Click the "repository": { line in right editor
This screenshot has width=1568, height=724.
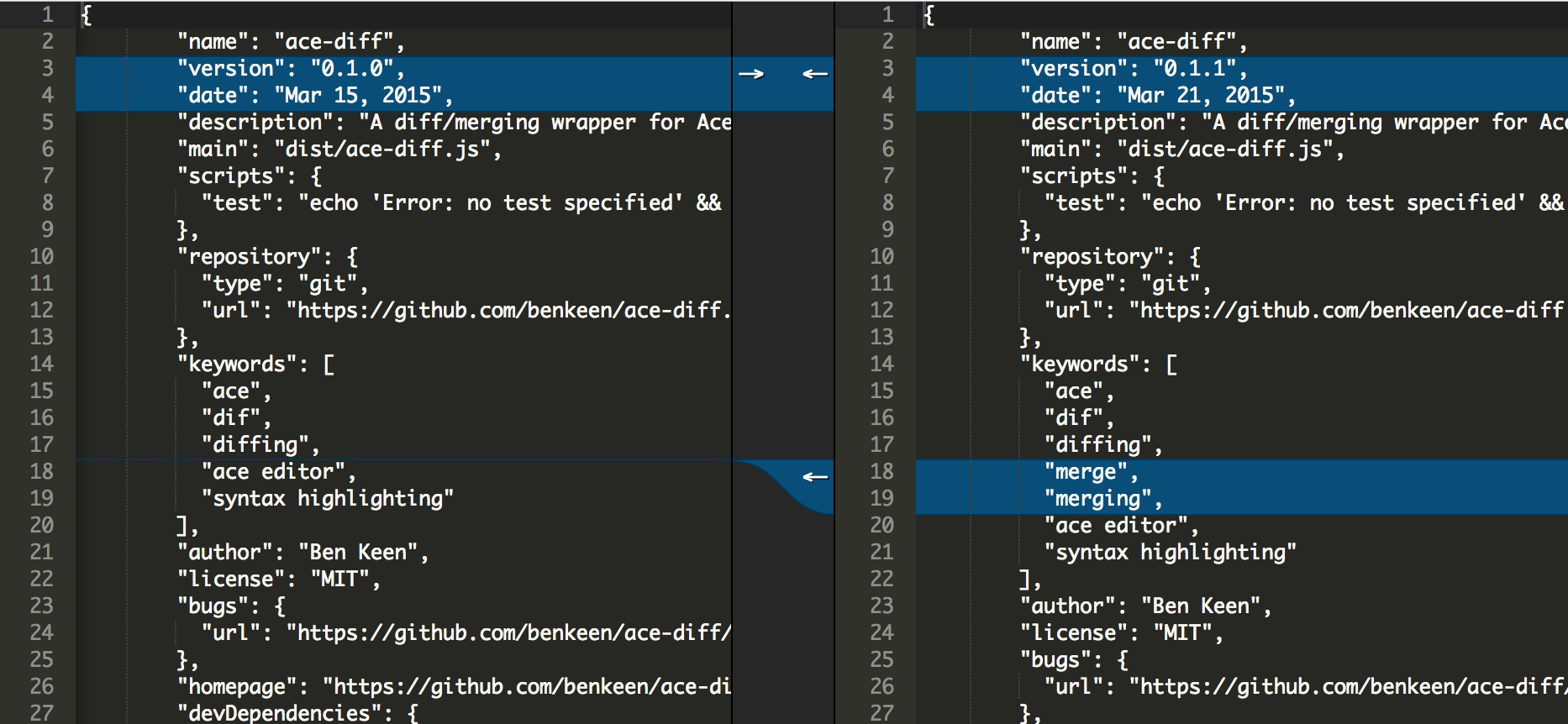click(x=1111, y=257)
